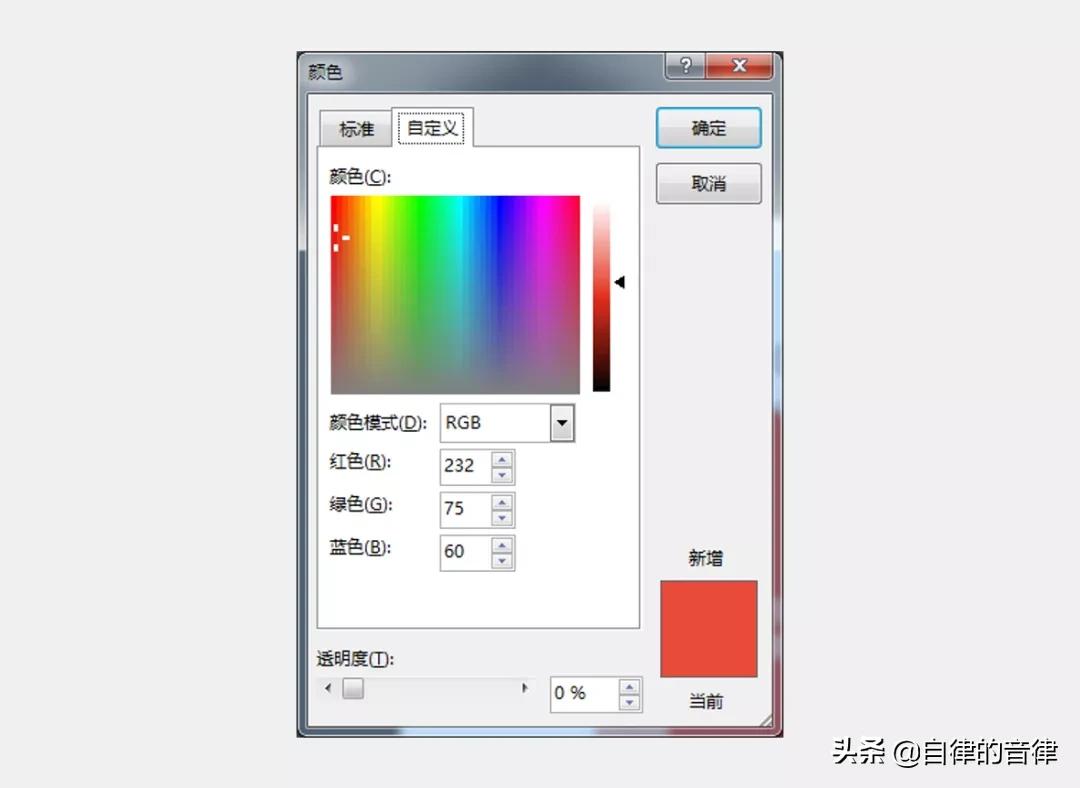Decrease the red value with down arrow
1080x788 pixels.
coord(502,475)
